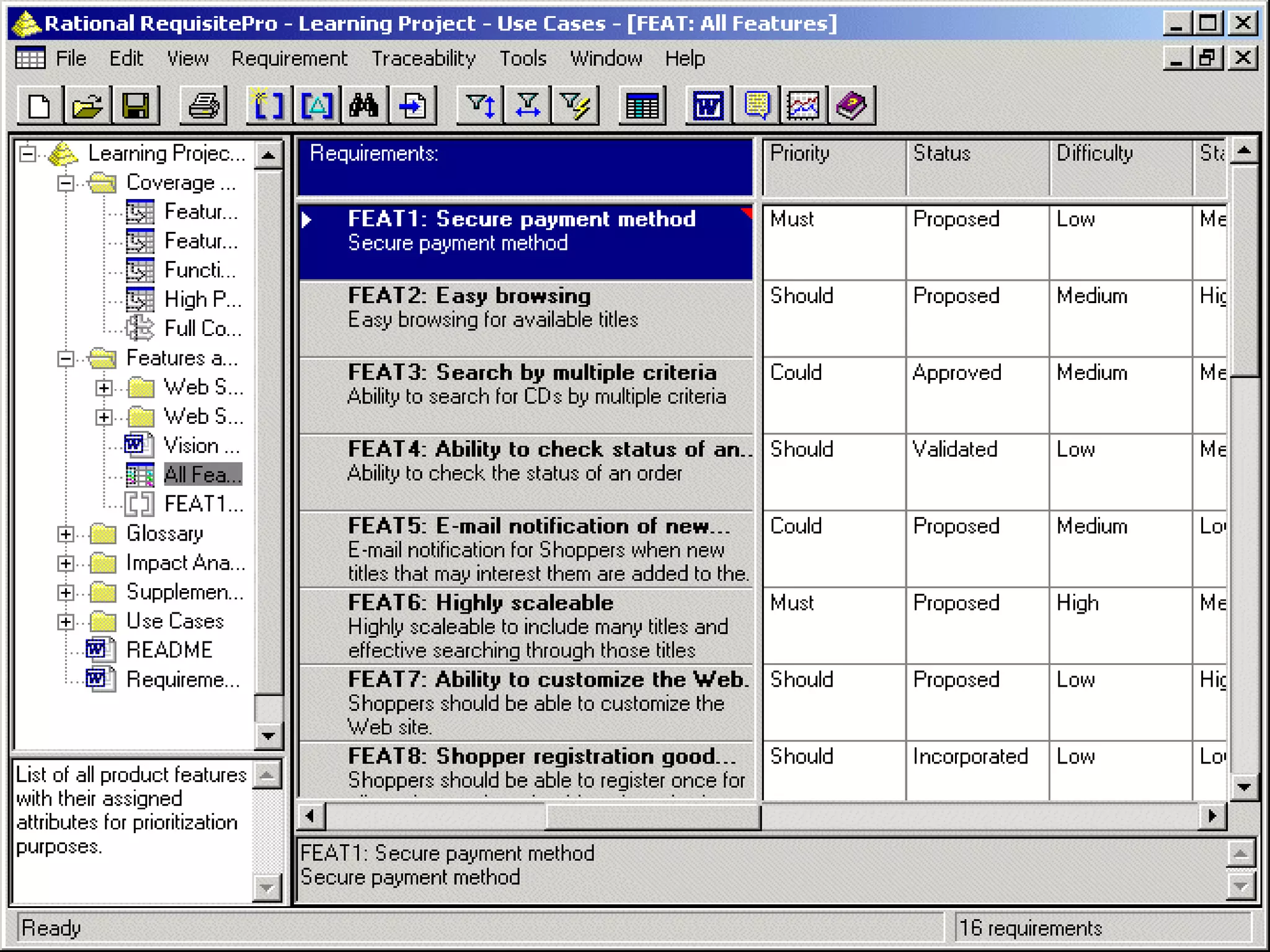Viewport: 1270px width, 952px height.
Task: Click the new requirement brackets icon
Action: pyautogui.click(x=269, y=106)
